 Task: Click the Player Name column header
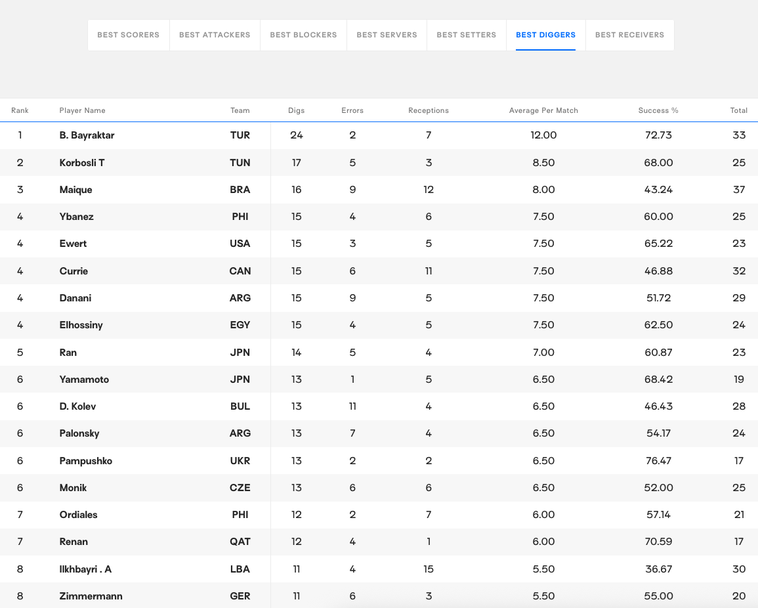82,110
